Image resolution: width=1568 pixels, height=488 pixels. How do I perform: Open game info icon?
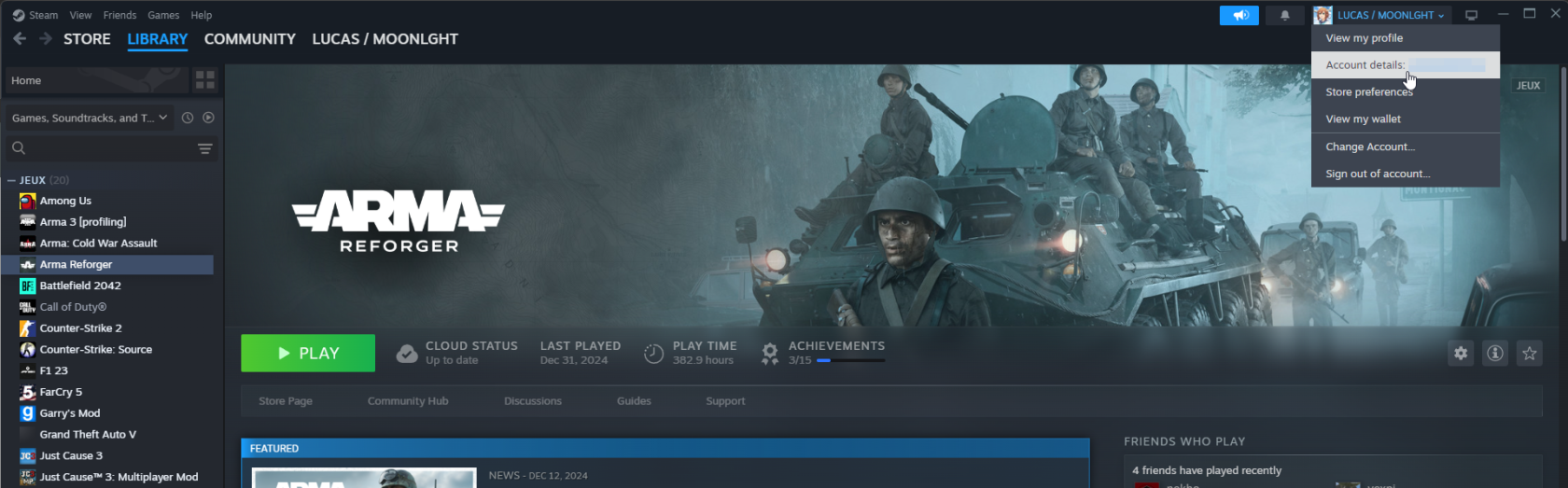[x=1495, y=354]
